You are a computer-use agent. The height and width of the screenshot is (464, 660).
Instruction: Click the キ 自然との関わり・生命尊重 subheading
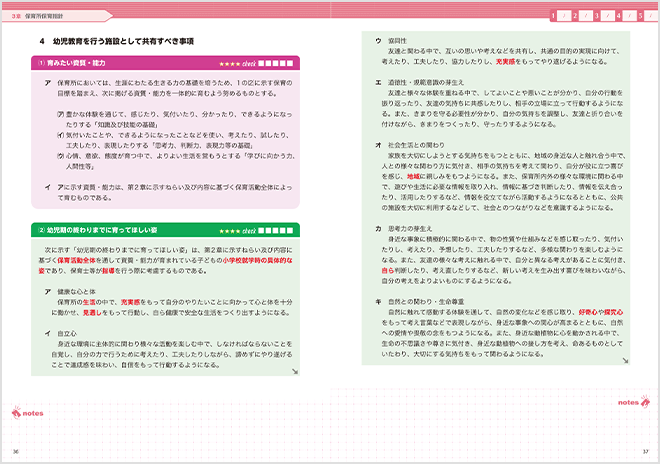tap(420, 302)
